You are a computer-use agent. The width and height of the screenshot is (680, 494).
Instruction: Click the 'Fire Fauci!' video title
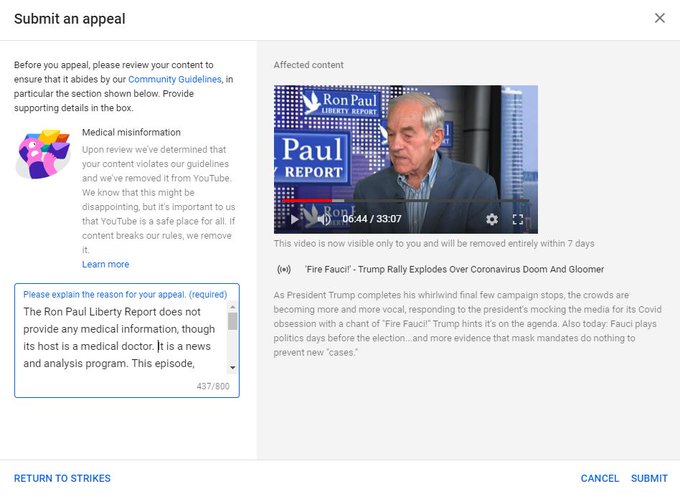pos(454,269)
